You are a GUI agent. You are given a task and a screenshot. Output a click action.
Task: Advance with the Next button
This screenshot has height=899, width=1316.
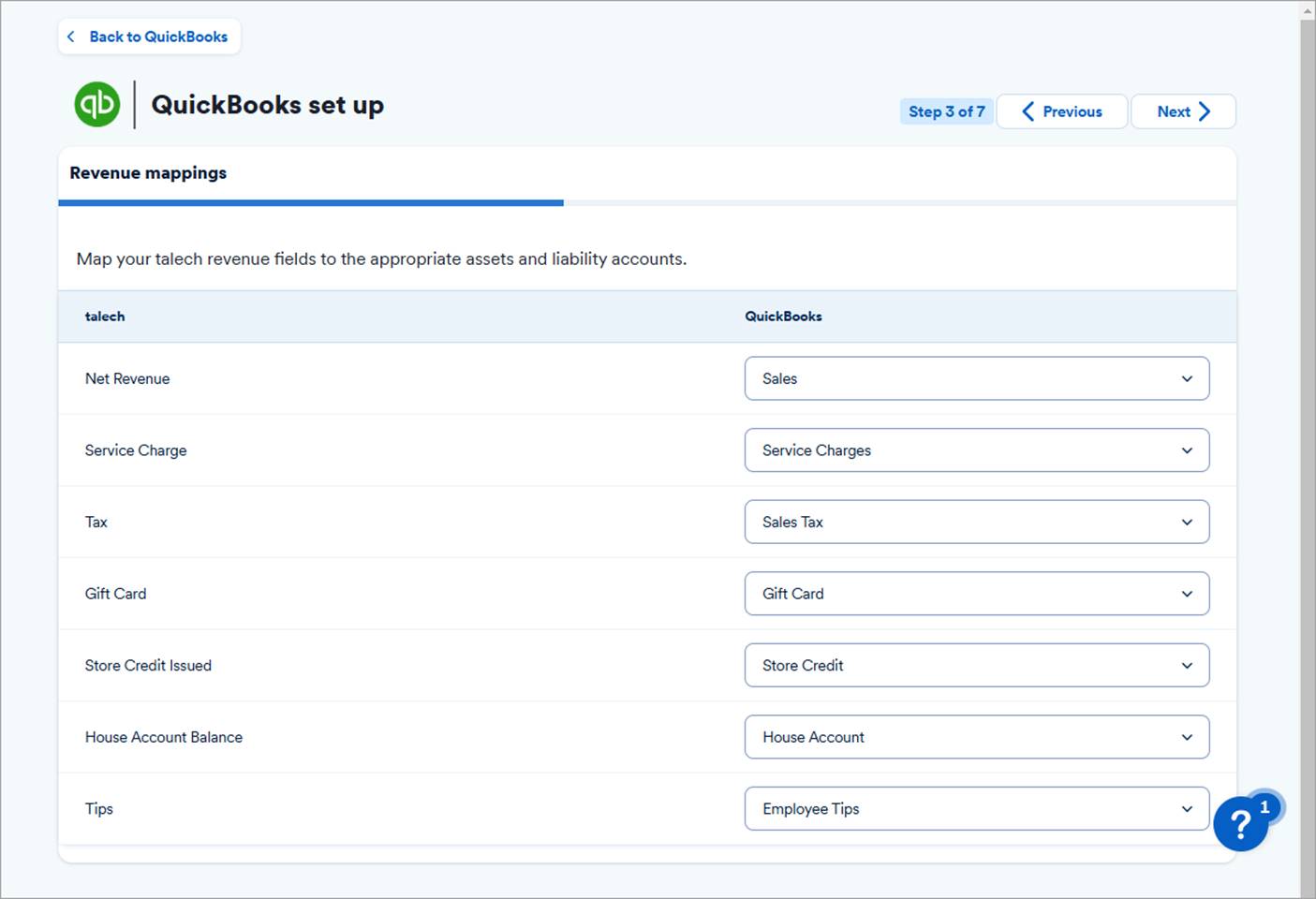(x=1182, y=111)
